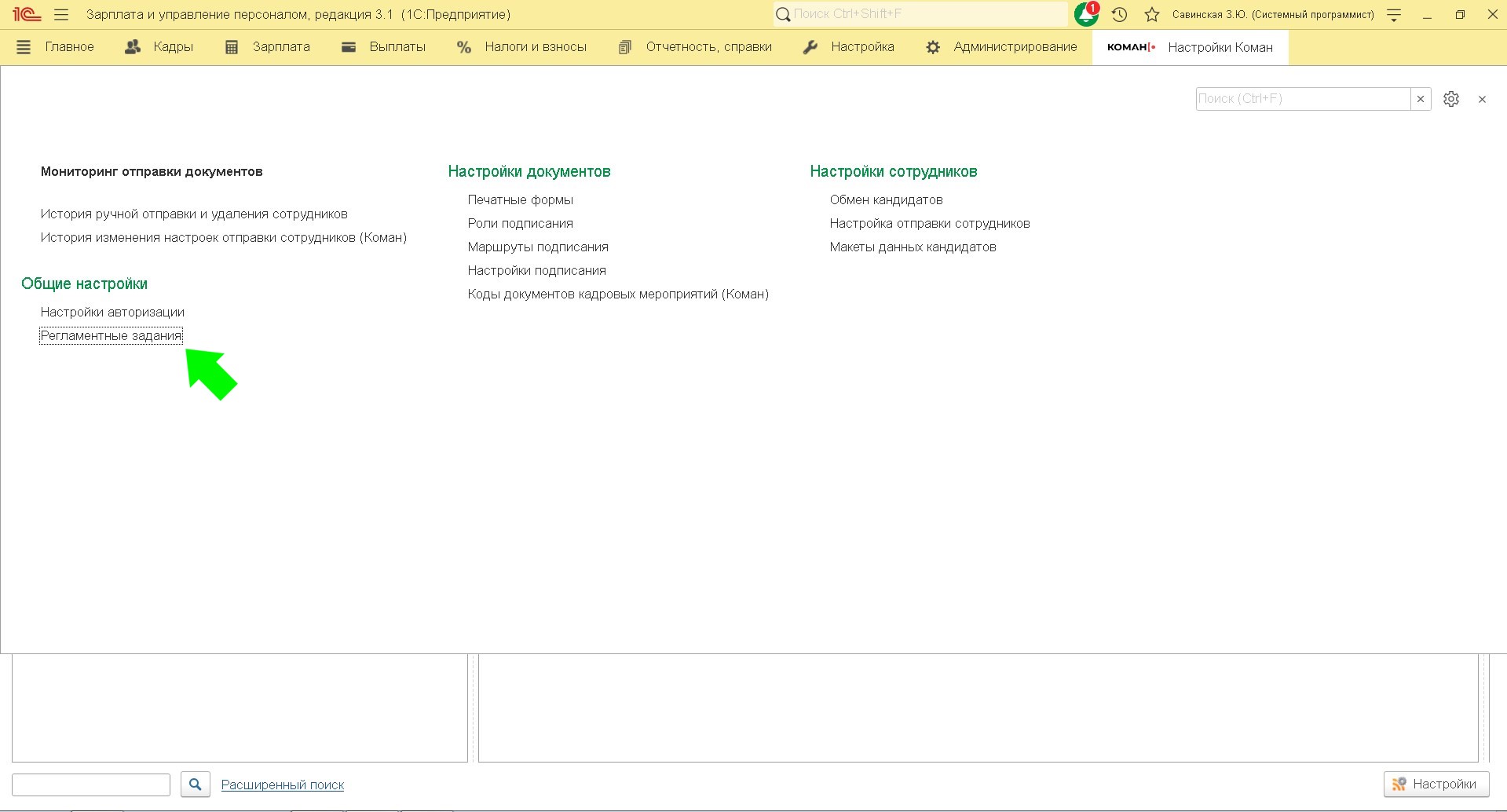Open service and settings dropdown in title bar

(x=1394, y=14)
